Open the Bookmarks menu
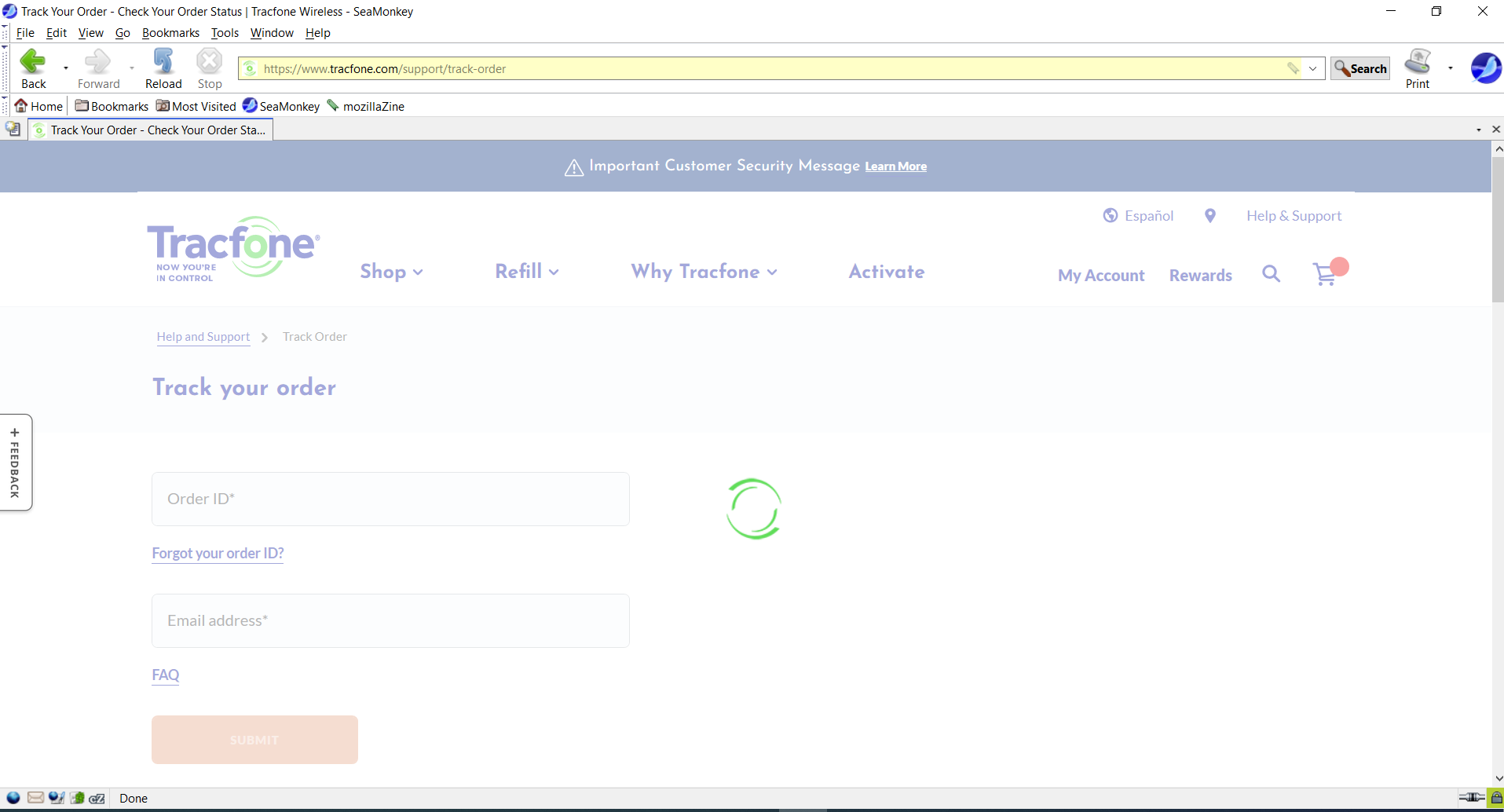Screen dimensions: 1504x812 [170, 33]
